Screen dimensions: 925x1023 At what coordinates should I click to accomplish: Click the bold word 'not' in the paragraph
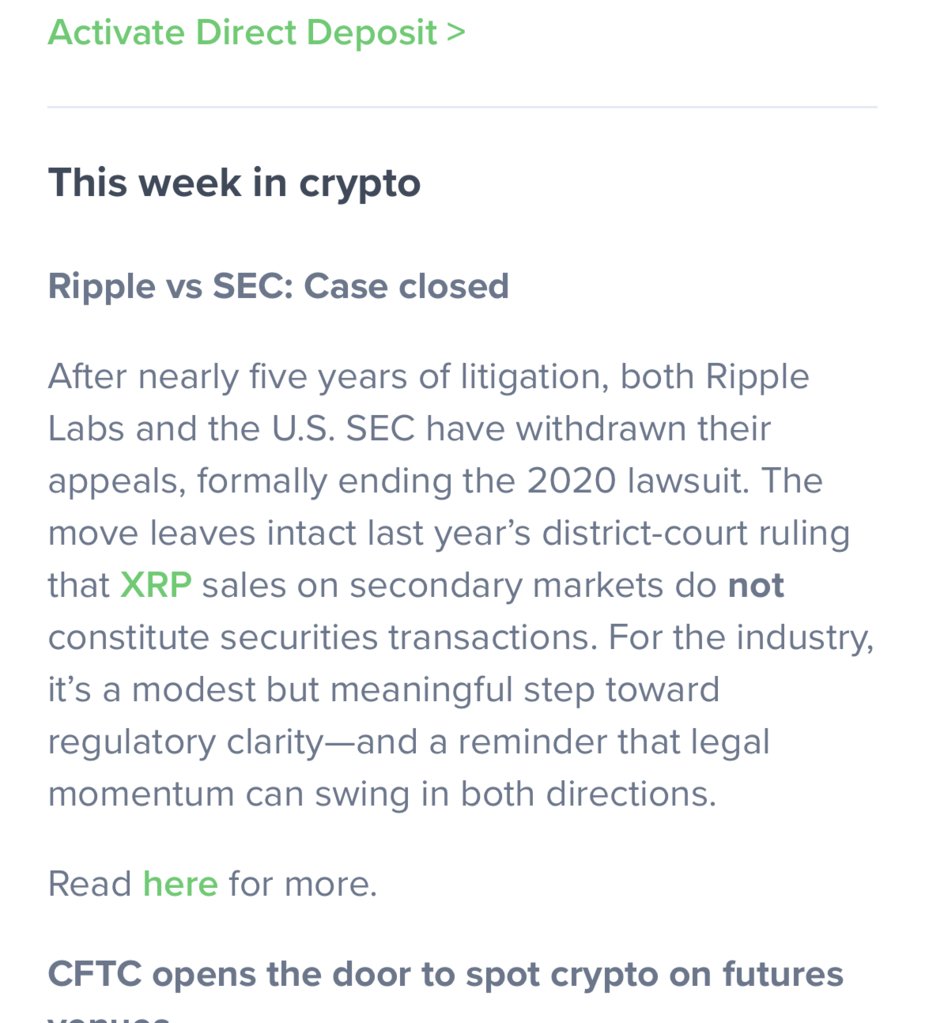coord(755,585)
